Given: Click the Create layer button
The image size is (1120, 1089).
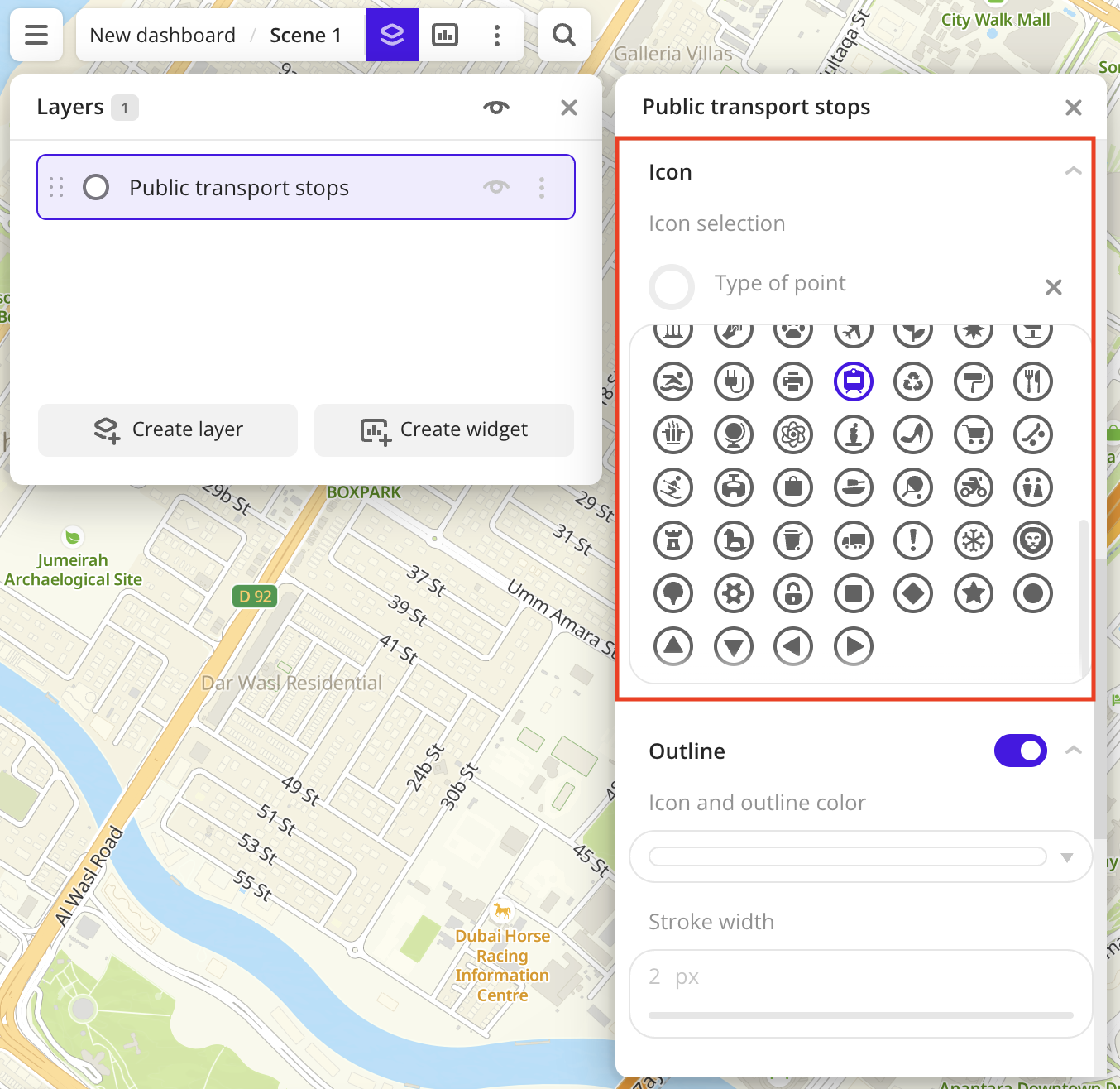Looking at the screenshot, I should (x=168, y=429).
